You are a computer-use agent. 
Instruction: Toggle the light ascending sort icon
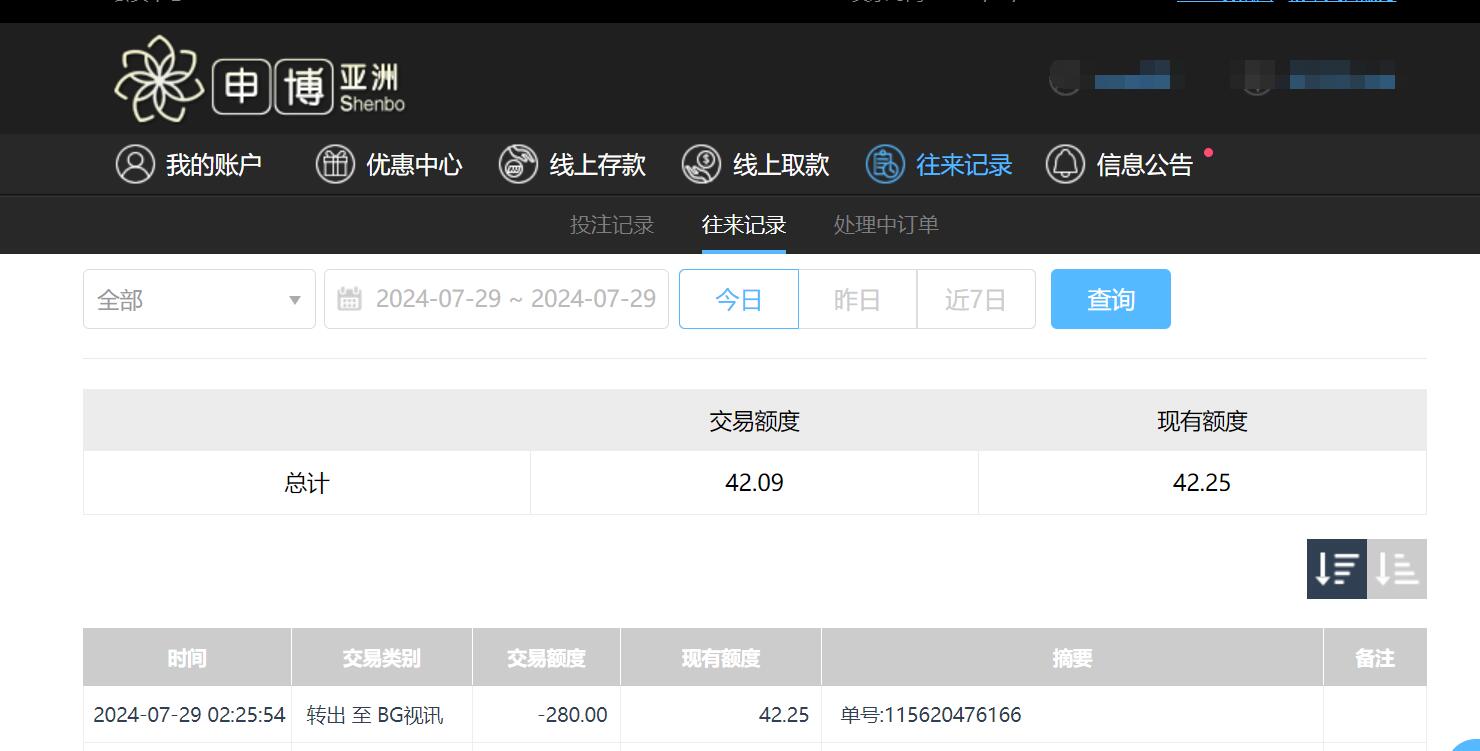(1397, 568)
